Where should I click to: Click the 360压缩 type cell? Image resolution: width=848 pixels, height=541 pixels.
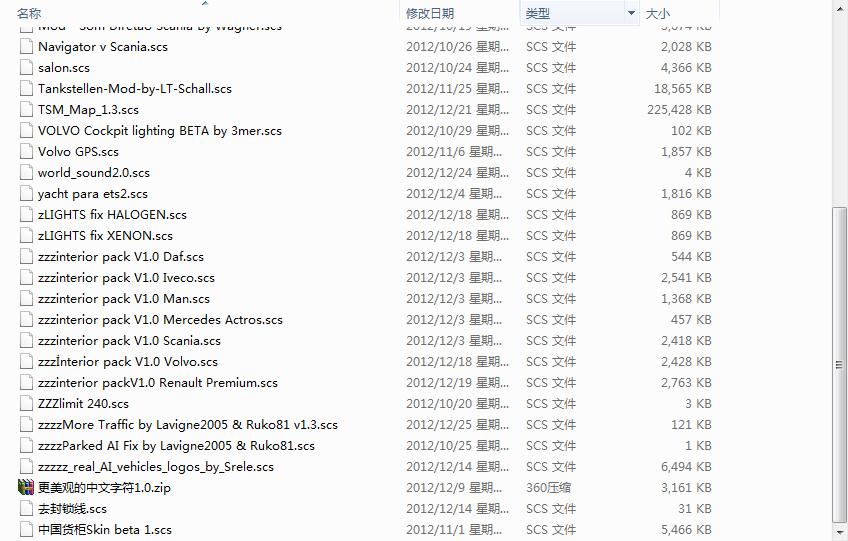(x=548, y=487)
